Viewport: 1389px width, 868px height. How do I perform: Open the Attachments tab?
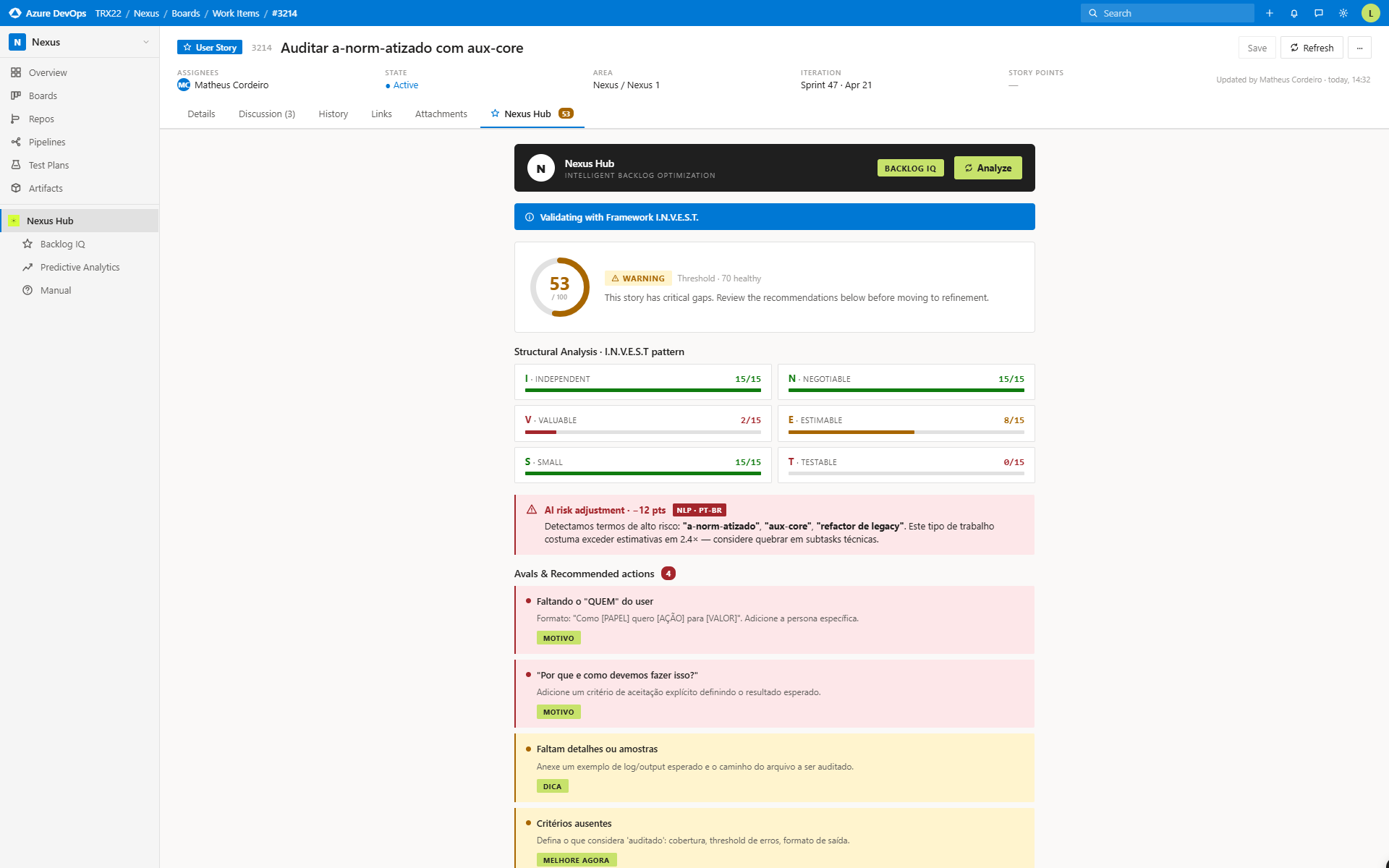(441, 114)
